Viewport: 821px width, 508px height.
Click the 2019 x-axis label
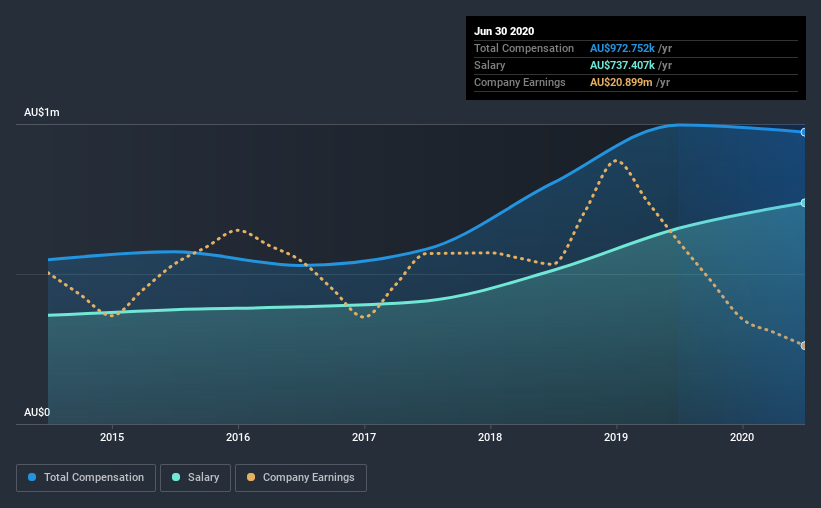pos(616,437)
